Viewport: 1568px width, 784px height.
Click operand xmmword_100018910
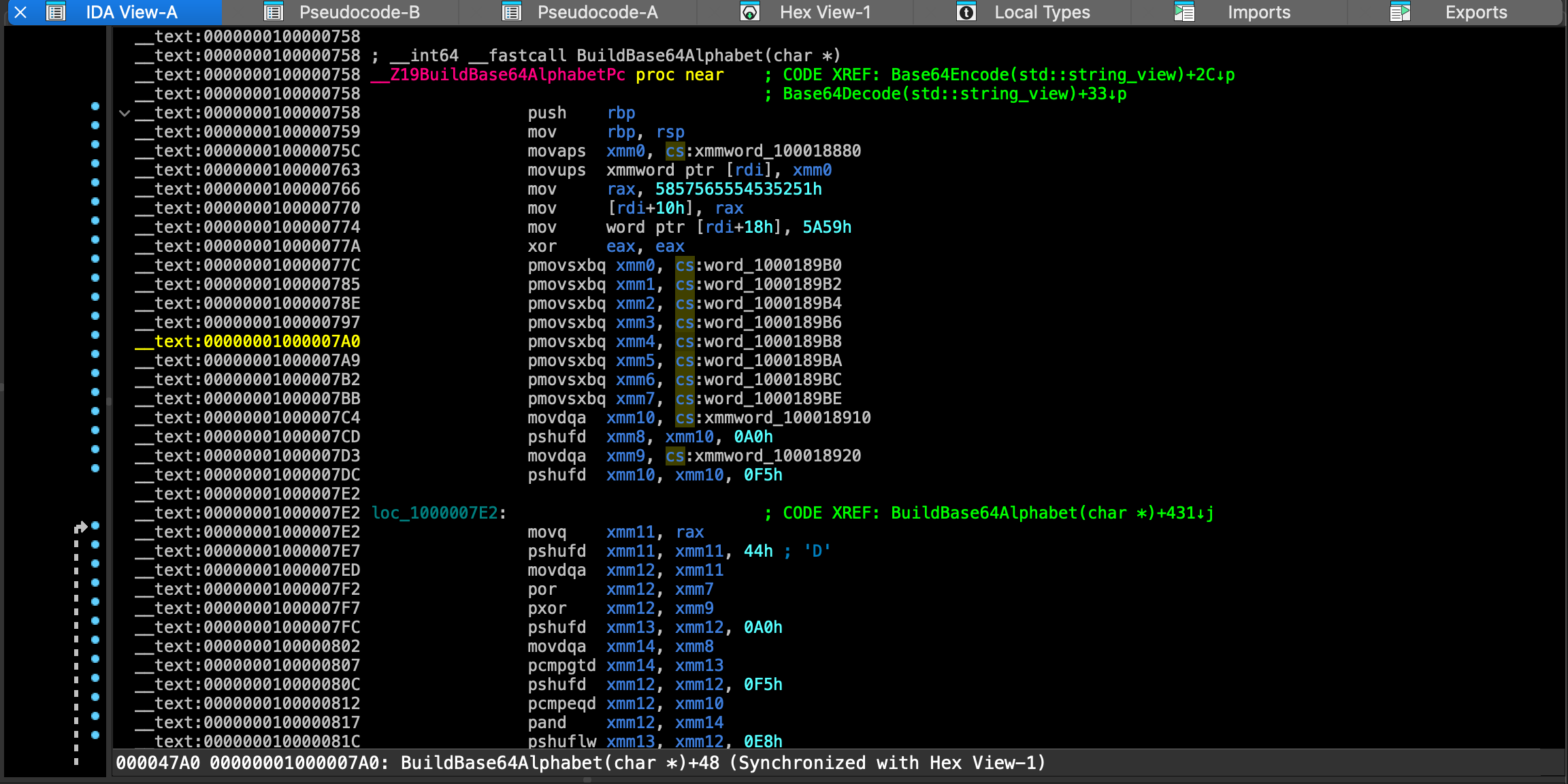pos(787,418)
